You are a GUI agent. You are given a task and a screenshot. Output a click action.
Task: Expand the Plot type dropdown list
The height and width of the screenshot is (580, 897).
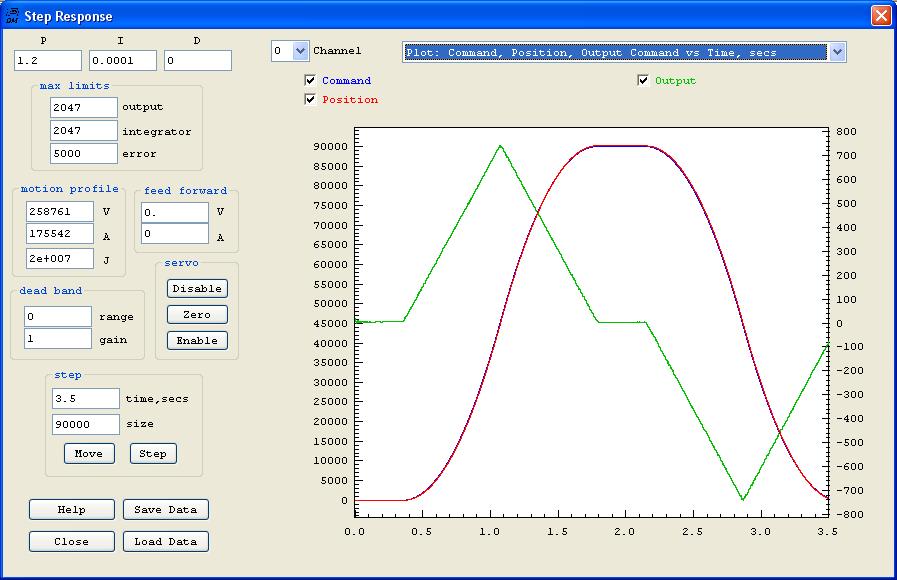point(837,52)
